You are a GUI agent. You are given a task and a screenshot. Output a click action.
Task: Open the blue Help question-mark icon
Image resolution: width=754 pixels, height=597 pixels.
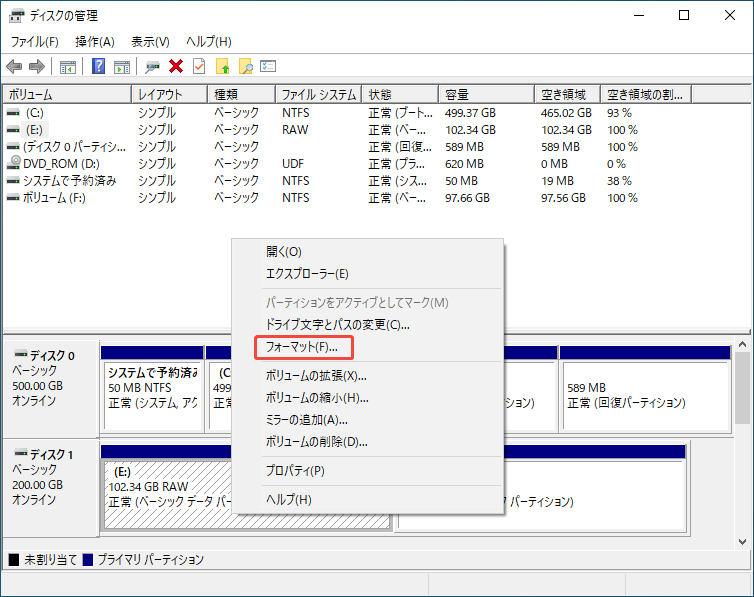(x=99, y=66)
